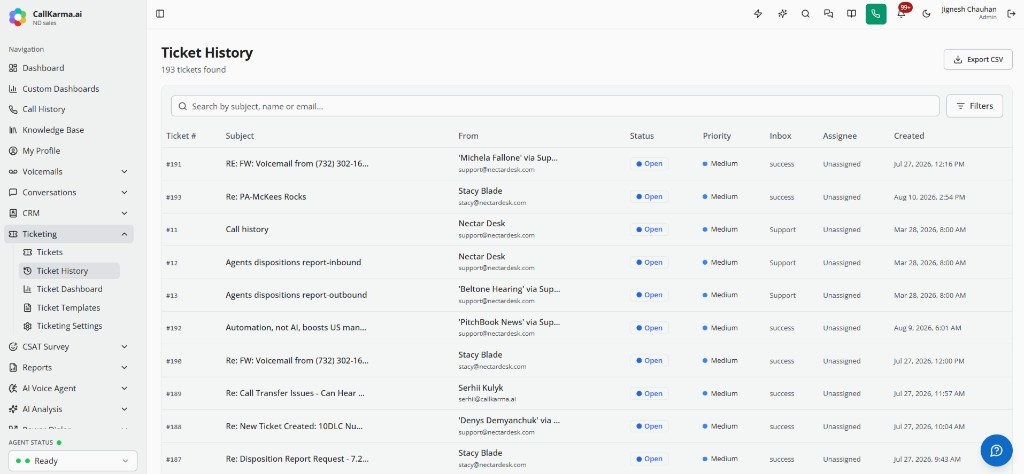The image size is (1024, 474).
Task: Open "Re: New Ticket Created: 10DLC" ticket
Action: 294,426
